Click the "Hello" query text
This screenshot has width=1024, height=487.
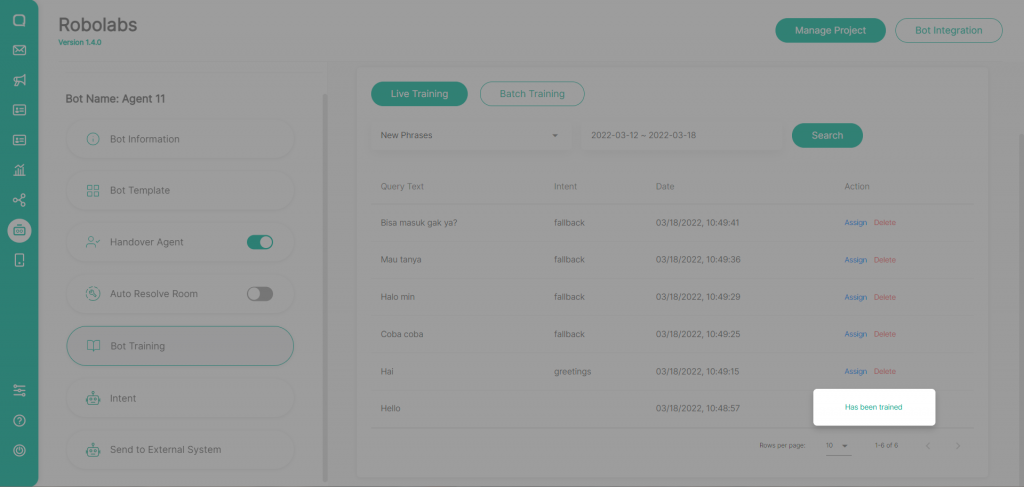coord(391,409)
